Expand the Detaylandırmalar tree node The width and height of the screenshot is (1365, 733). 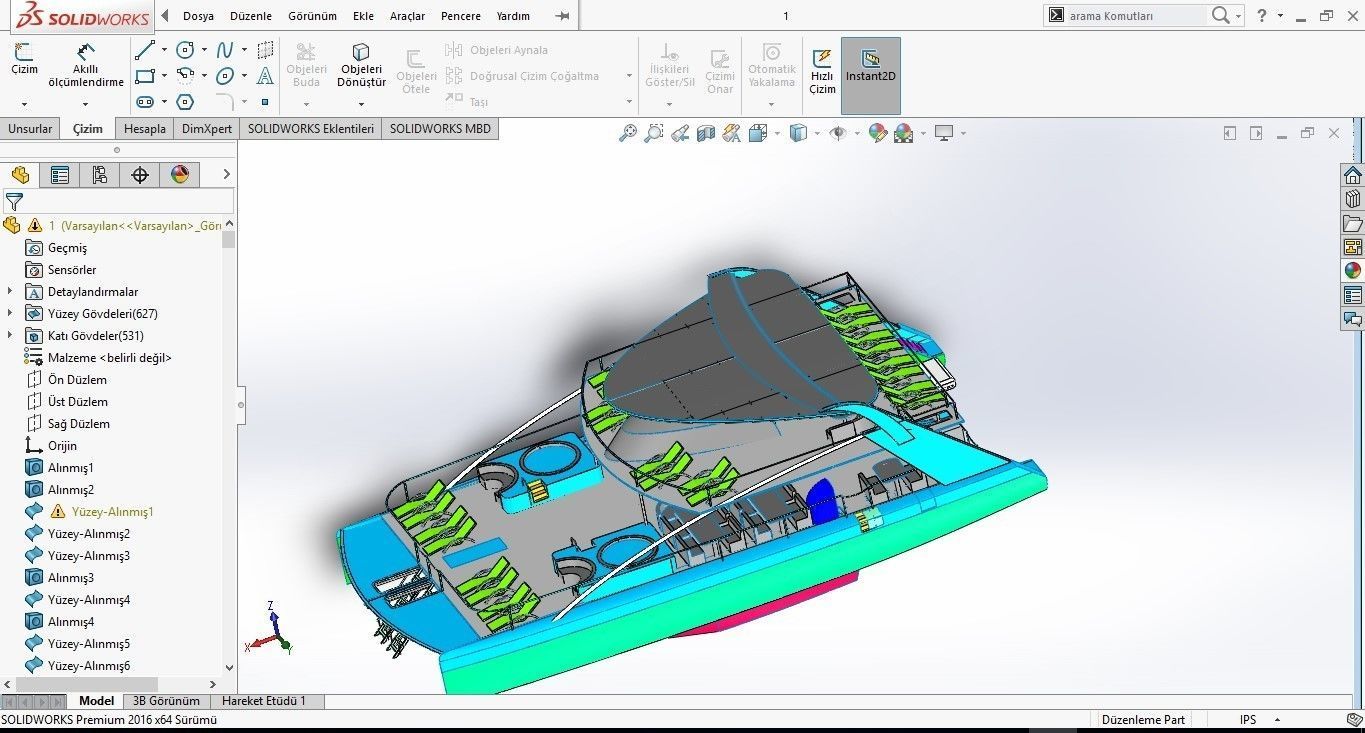click(x=10, y=292)
